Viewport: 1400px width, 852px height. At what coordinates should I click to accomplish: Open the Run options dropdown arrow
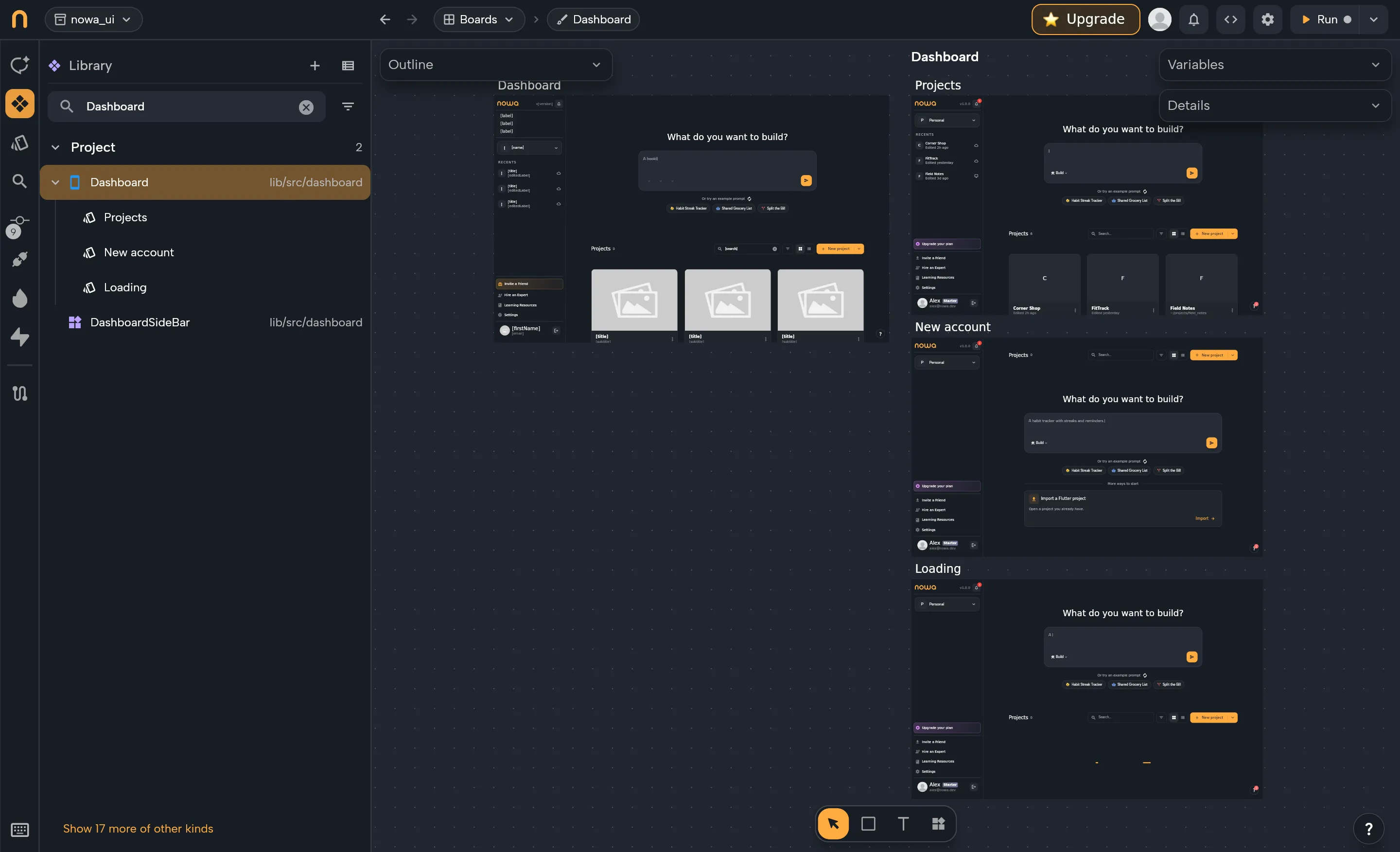(x=1373, y=19)
